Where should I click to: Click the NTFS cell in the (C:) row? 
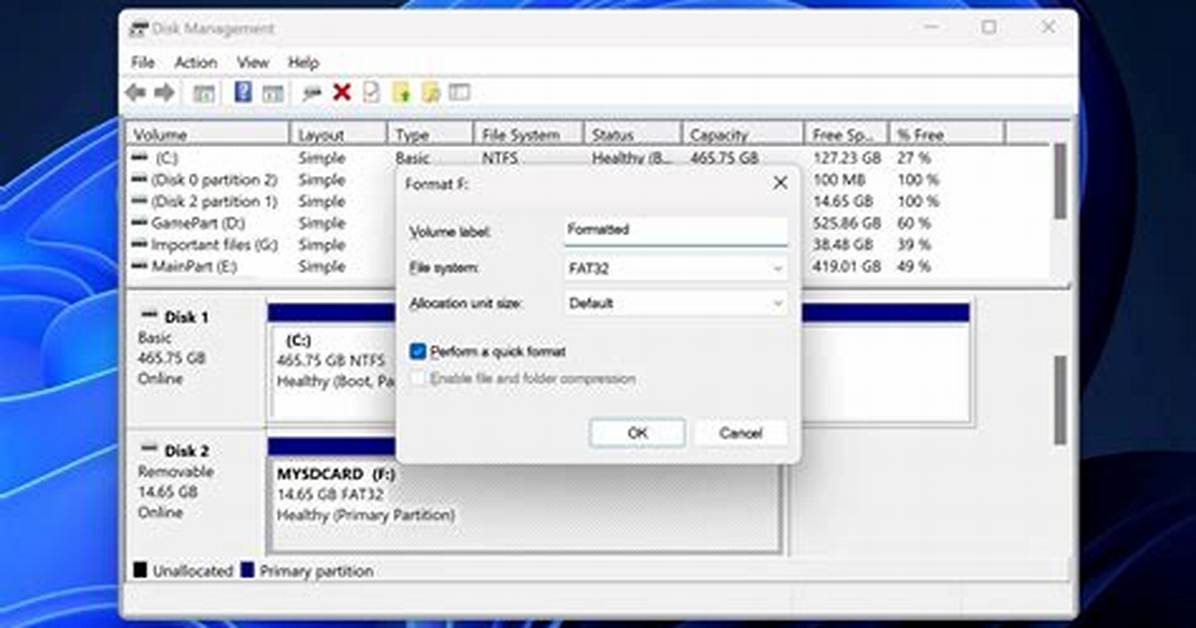(500, 158)
